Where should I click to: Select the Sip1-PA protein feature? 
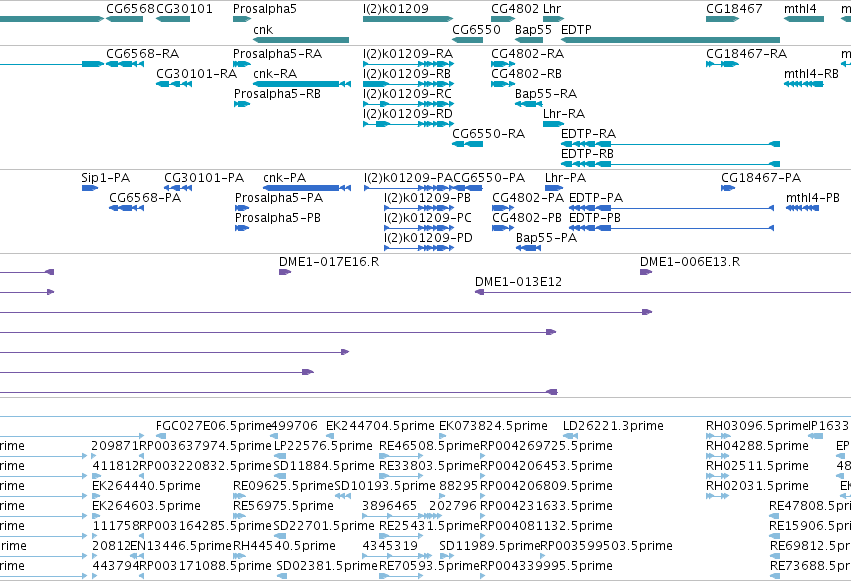(x=90, y=188)
